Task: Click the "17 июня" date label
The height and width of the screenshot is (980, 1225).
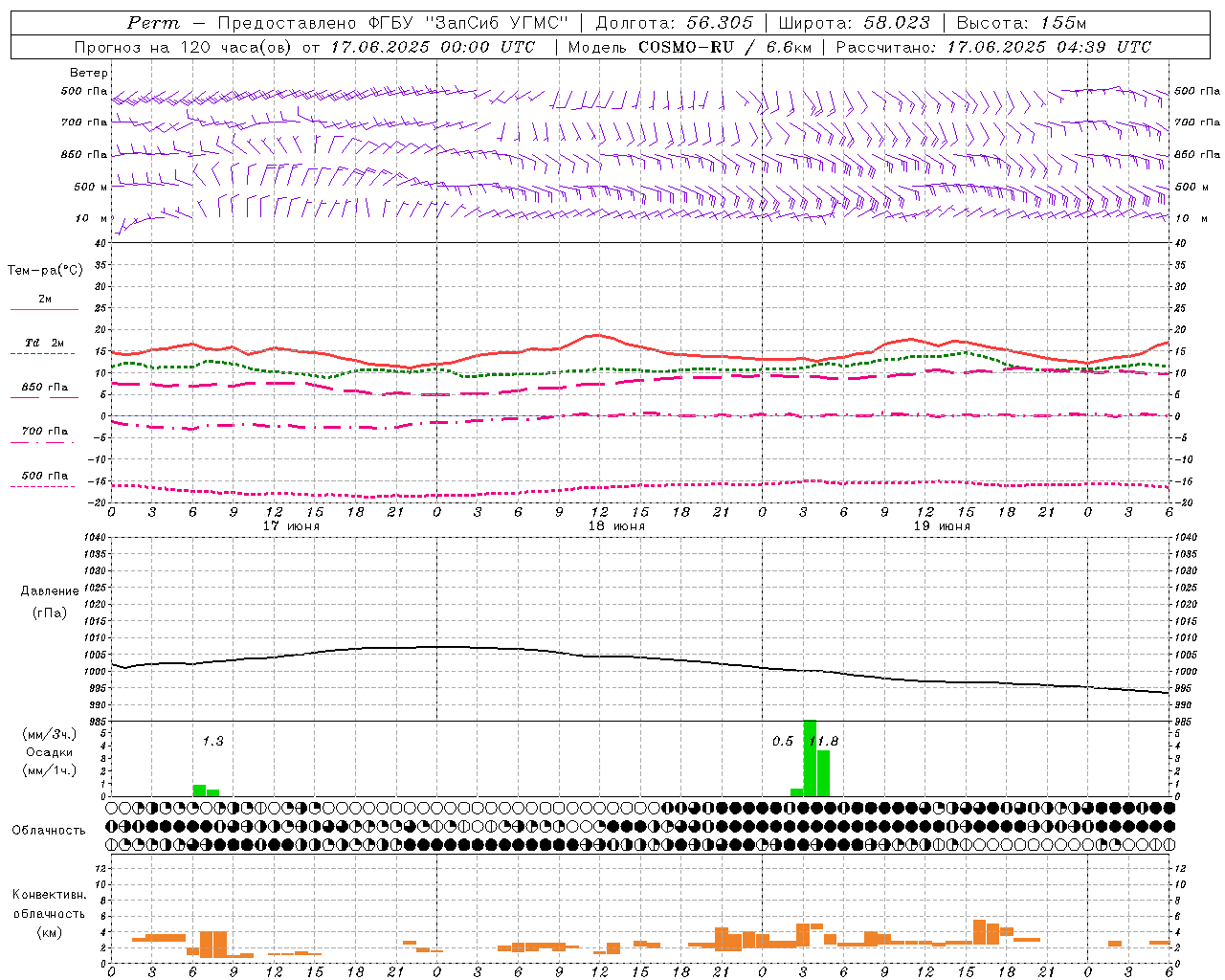Action: pyautogui.click(x=291, y=526)
